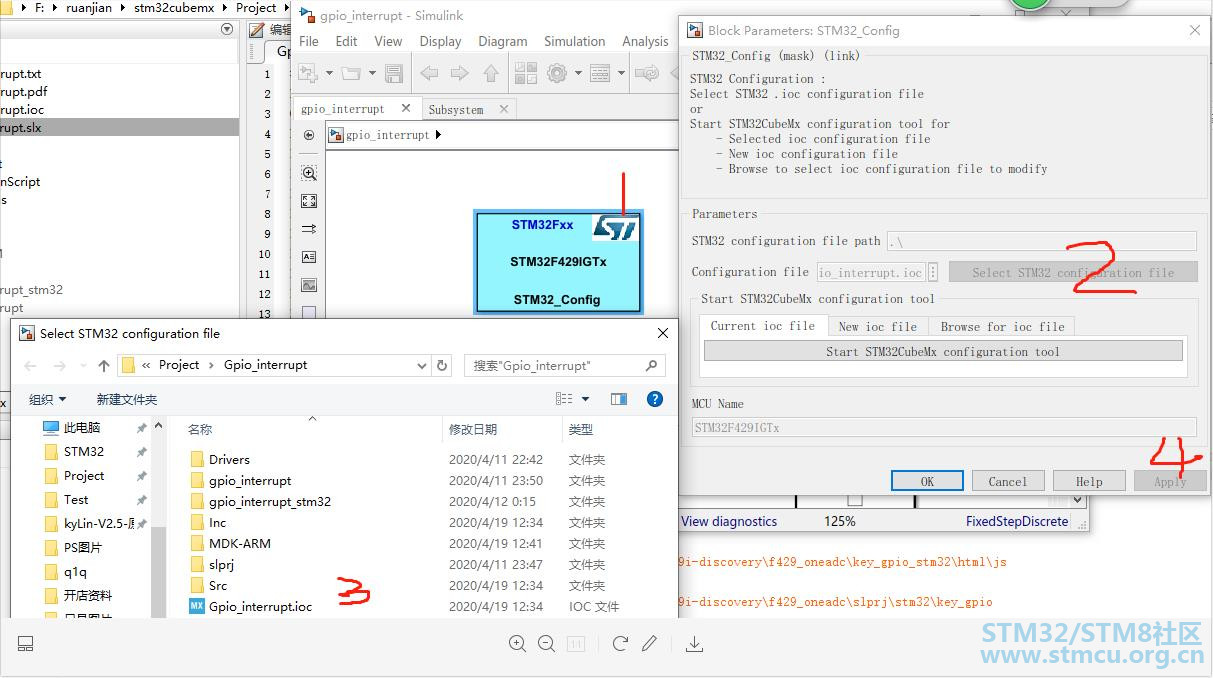This screenshot has width=1213, height=678.
Task: Click the Rotate icon in bottom viewer bar
Action: tap(620, 643)
